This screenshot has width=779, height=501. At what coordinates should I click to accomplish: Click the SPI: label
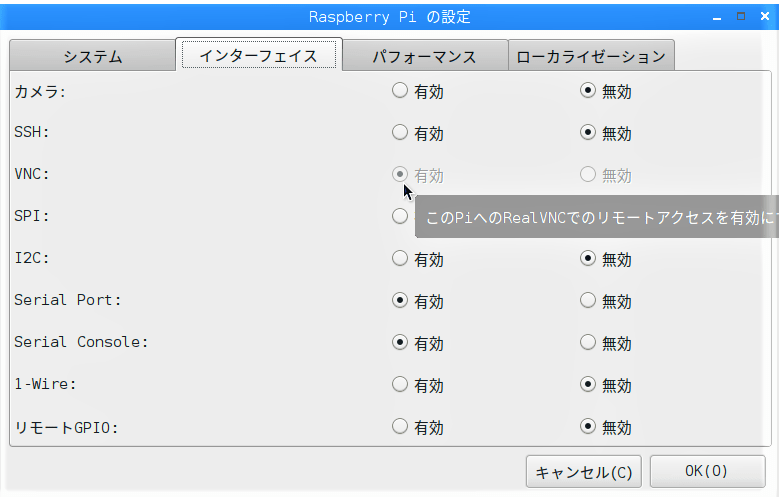coord(32,216)
